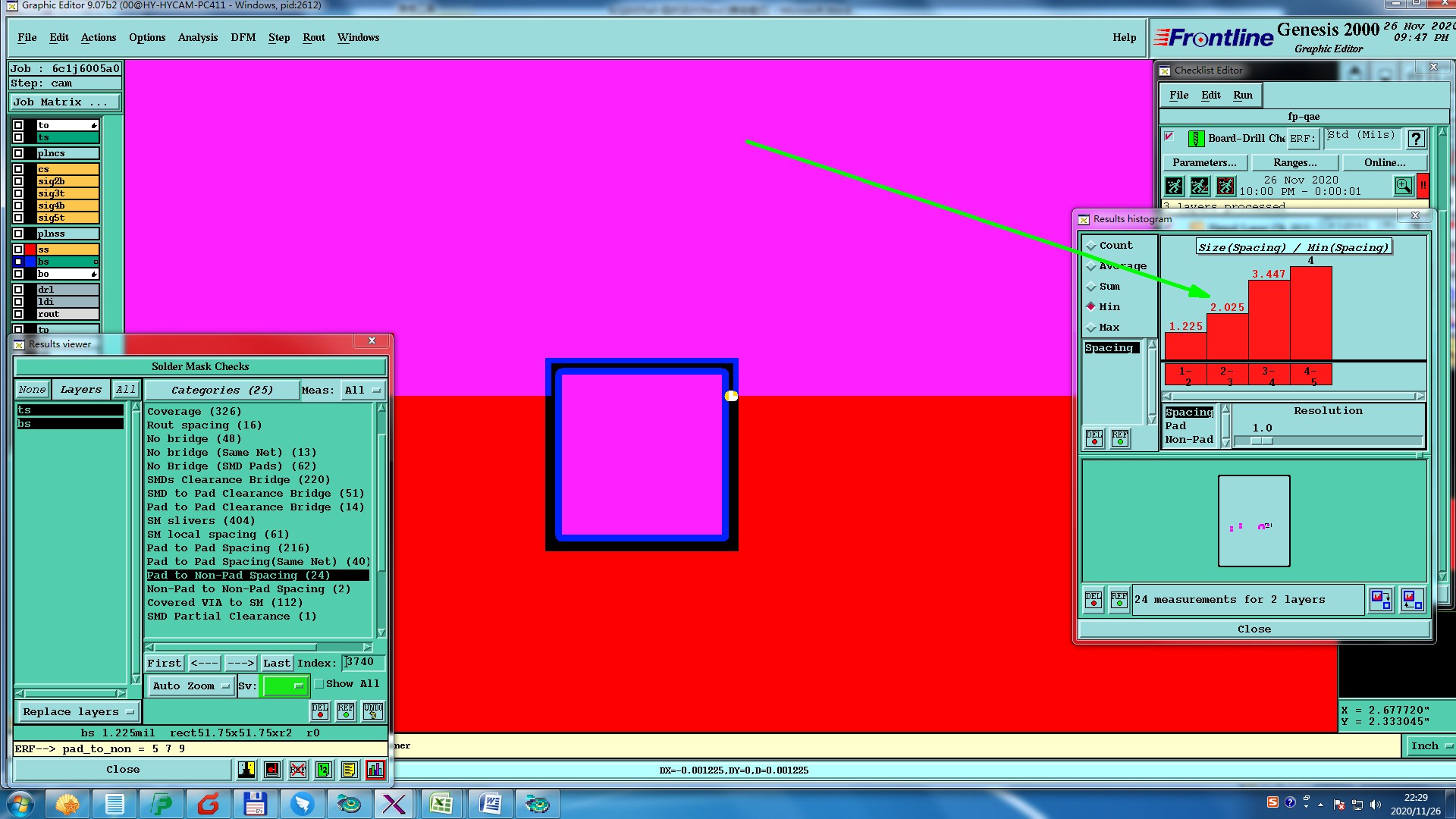This screenshot has height=819, width=1456.
Task: Click the question mark help icon
Action: click(1416, 139)
